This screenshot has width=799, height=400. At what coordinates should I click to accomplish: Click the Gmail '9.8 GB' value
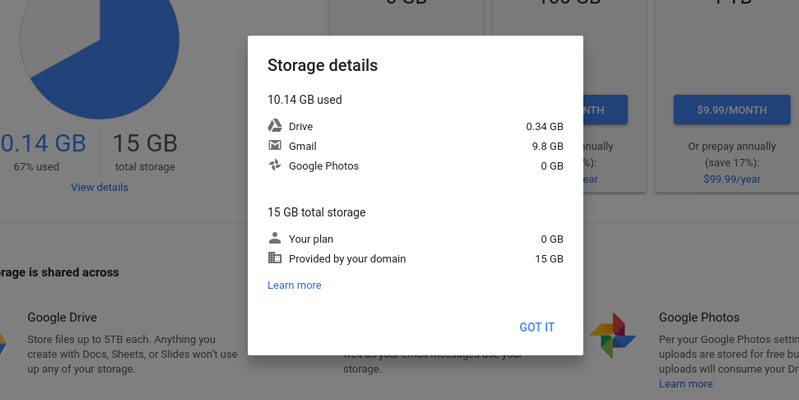[548, 146]
